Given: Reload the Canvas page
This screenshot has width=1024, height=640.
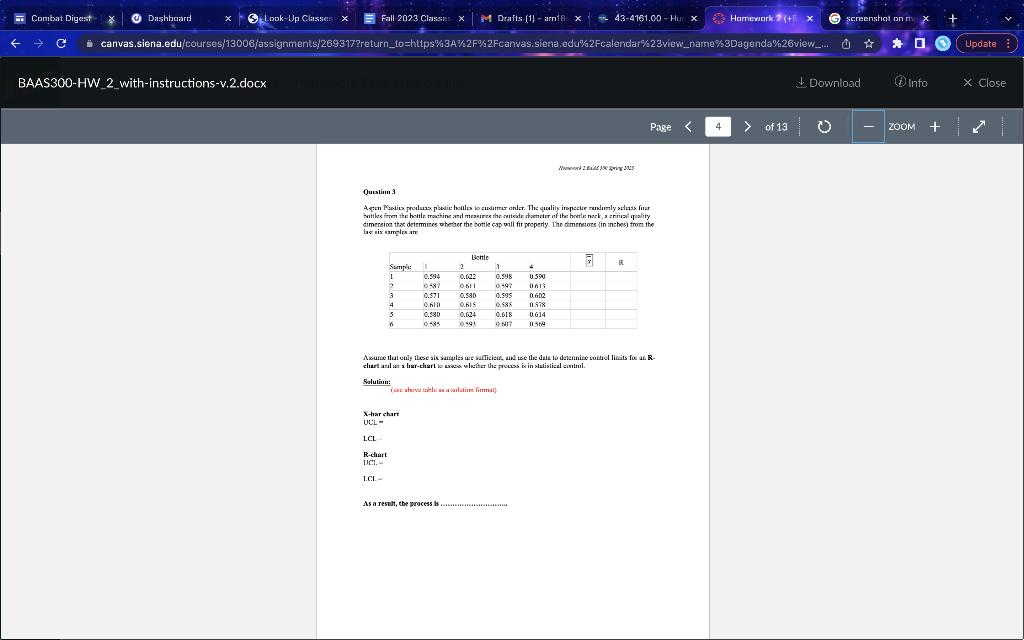Looking at the screenshot, I should pos(63,44).
